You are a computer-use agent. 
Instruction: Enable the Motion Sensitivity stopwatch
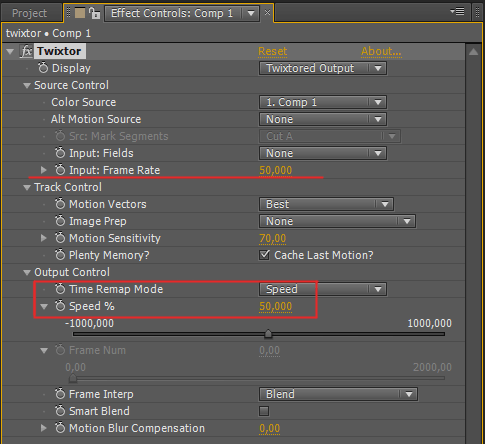(60, 238)
